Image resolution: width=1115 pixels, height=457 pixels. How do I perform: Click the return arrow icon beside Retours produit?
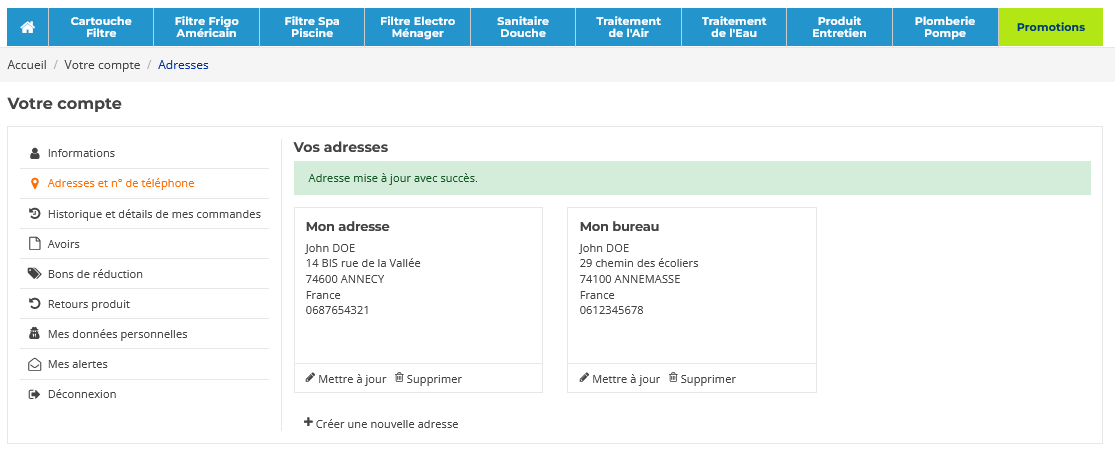point(34,304)
